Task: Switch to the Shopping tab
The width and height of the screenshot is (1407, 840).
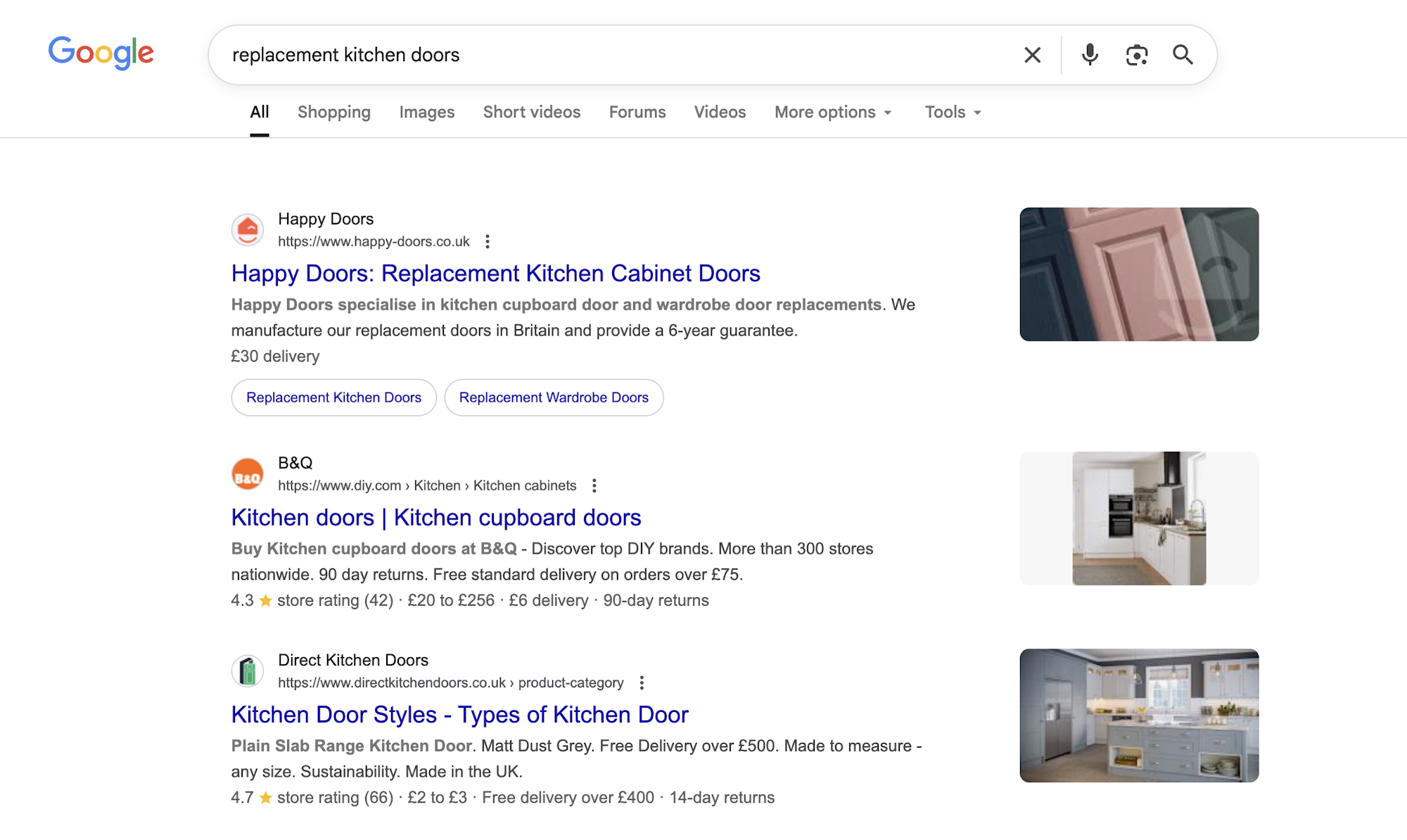Action: pyautogui.click(x=334, y=113)
